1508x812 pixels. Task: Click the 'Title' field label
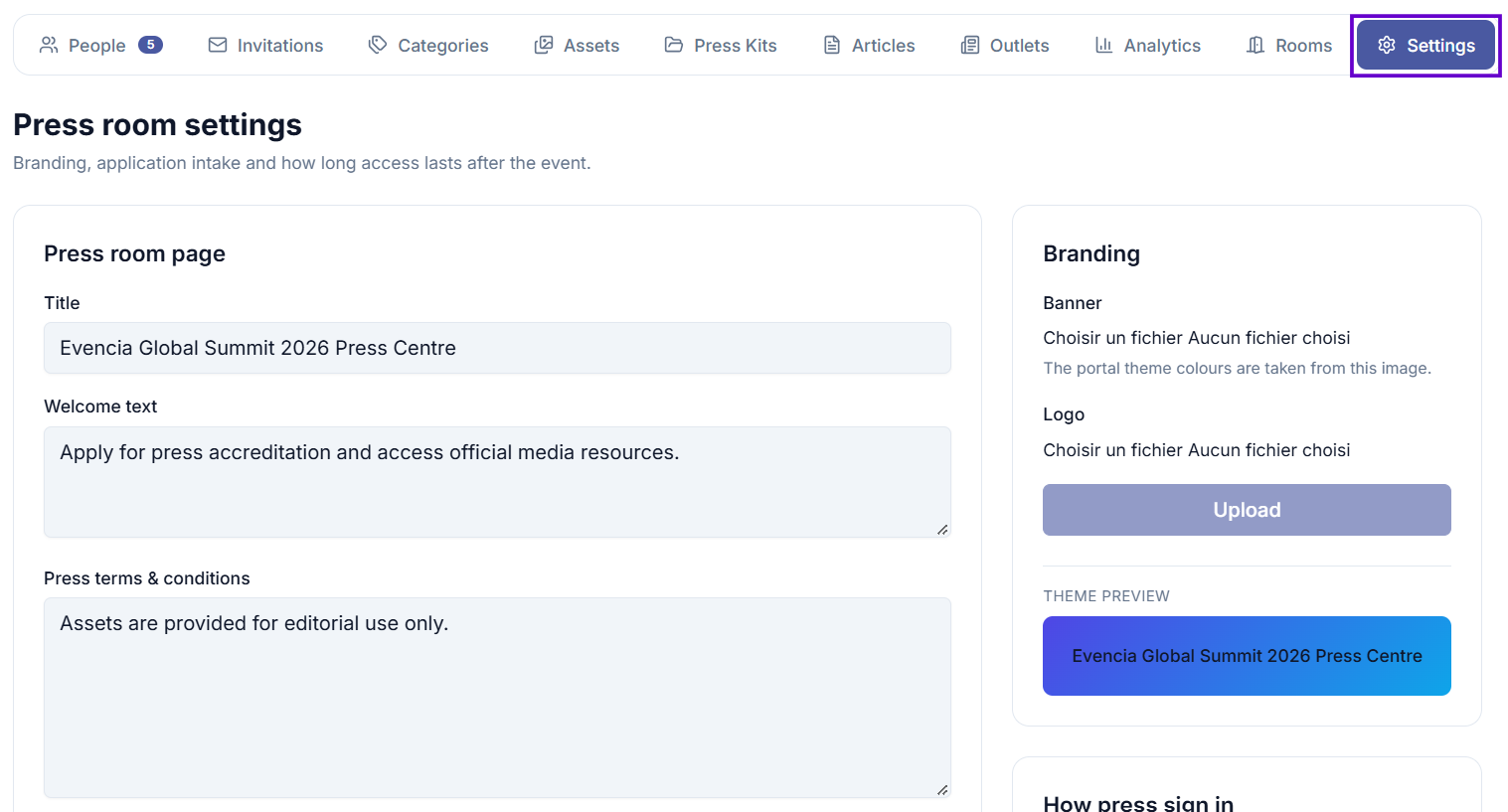62,303
